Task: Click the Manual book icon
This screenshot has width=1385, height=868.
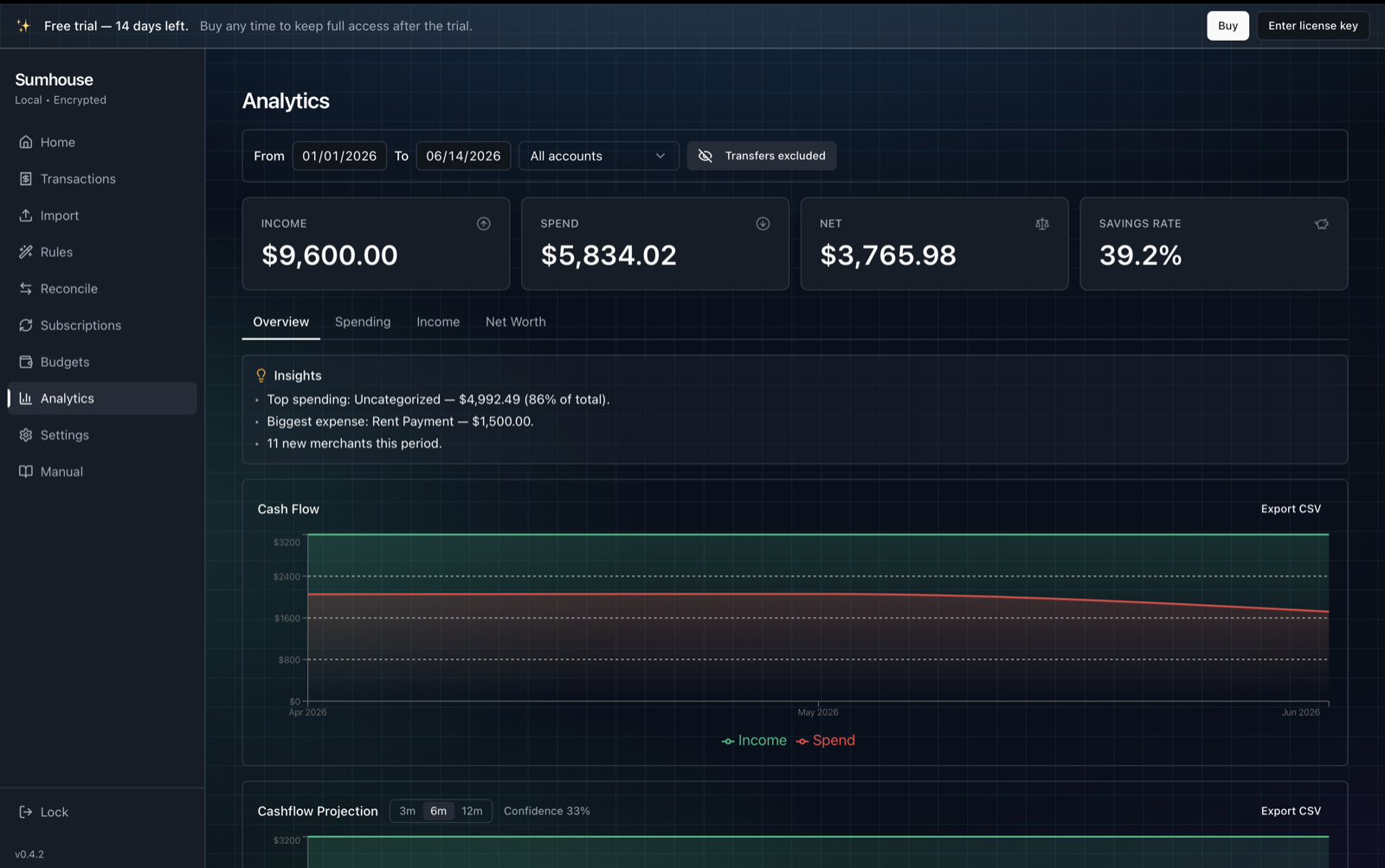Action: pyautogui.click(x=26, y=472)
